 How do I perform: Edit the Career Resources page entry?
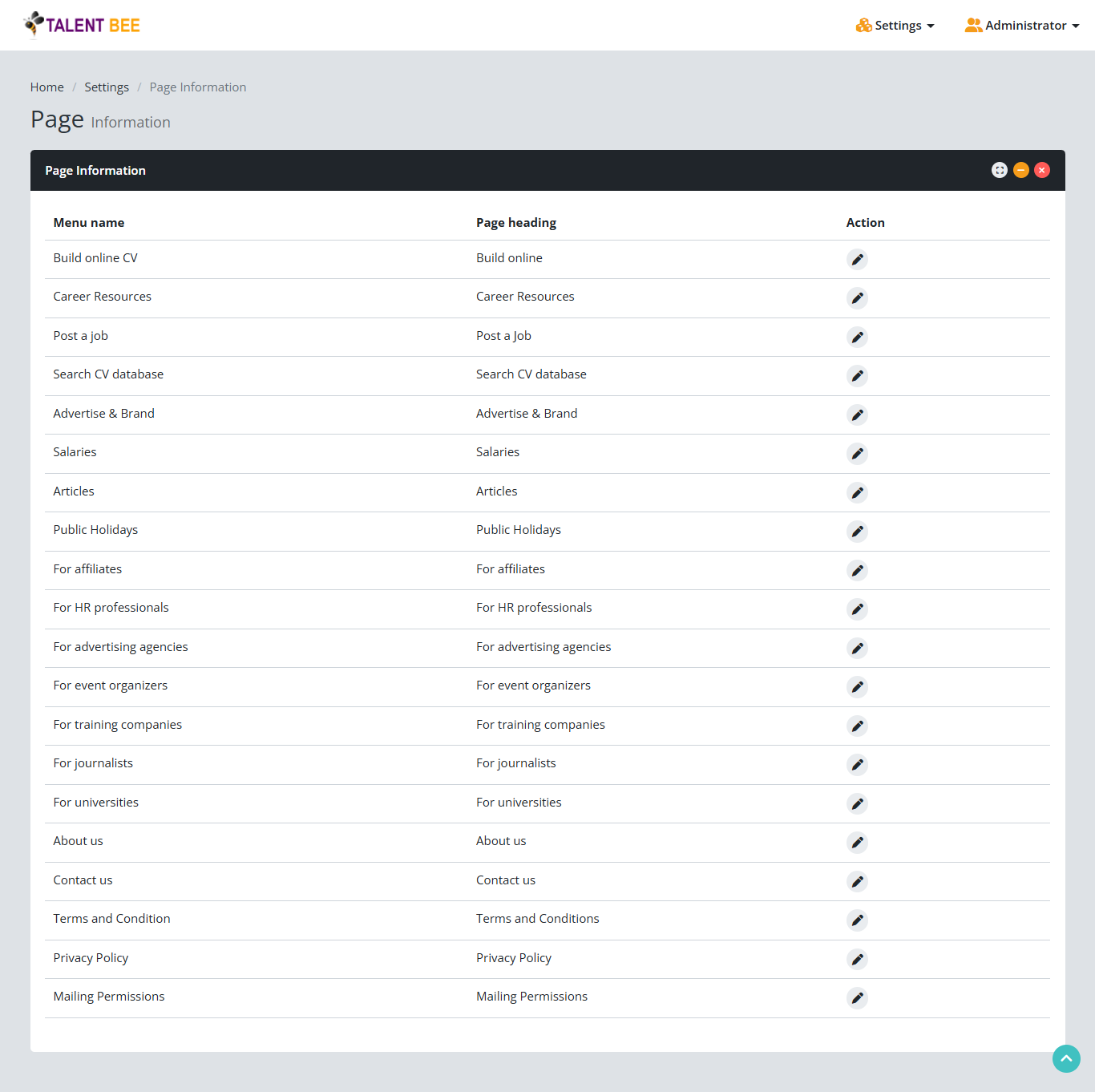pyautogui.click(x=857, y=298)
